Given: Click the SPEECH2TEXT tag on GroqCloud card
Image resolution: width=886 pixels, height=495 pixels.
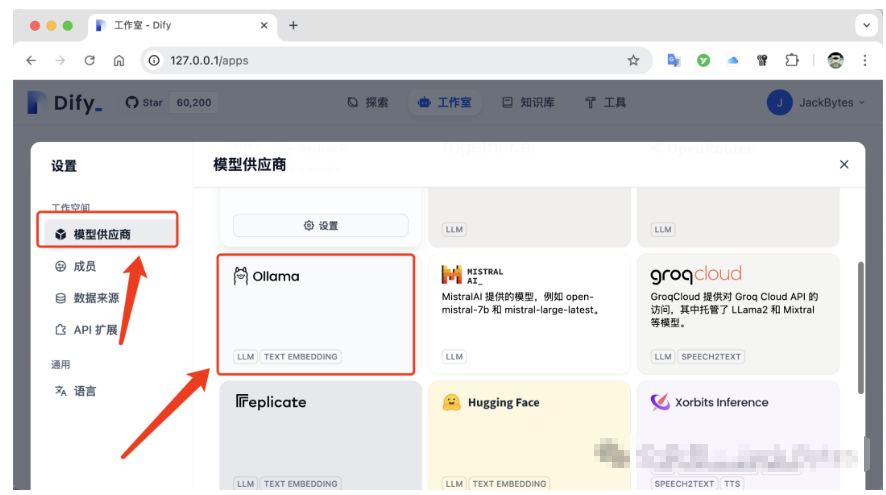Looking at the screenshot, I should click(x=711, y=357).
